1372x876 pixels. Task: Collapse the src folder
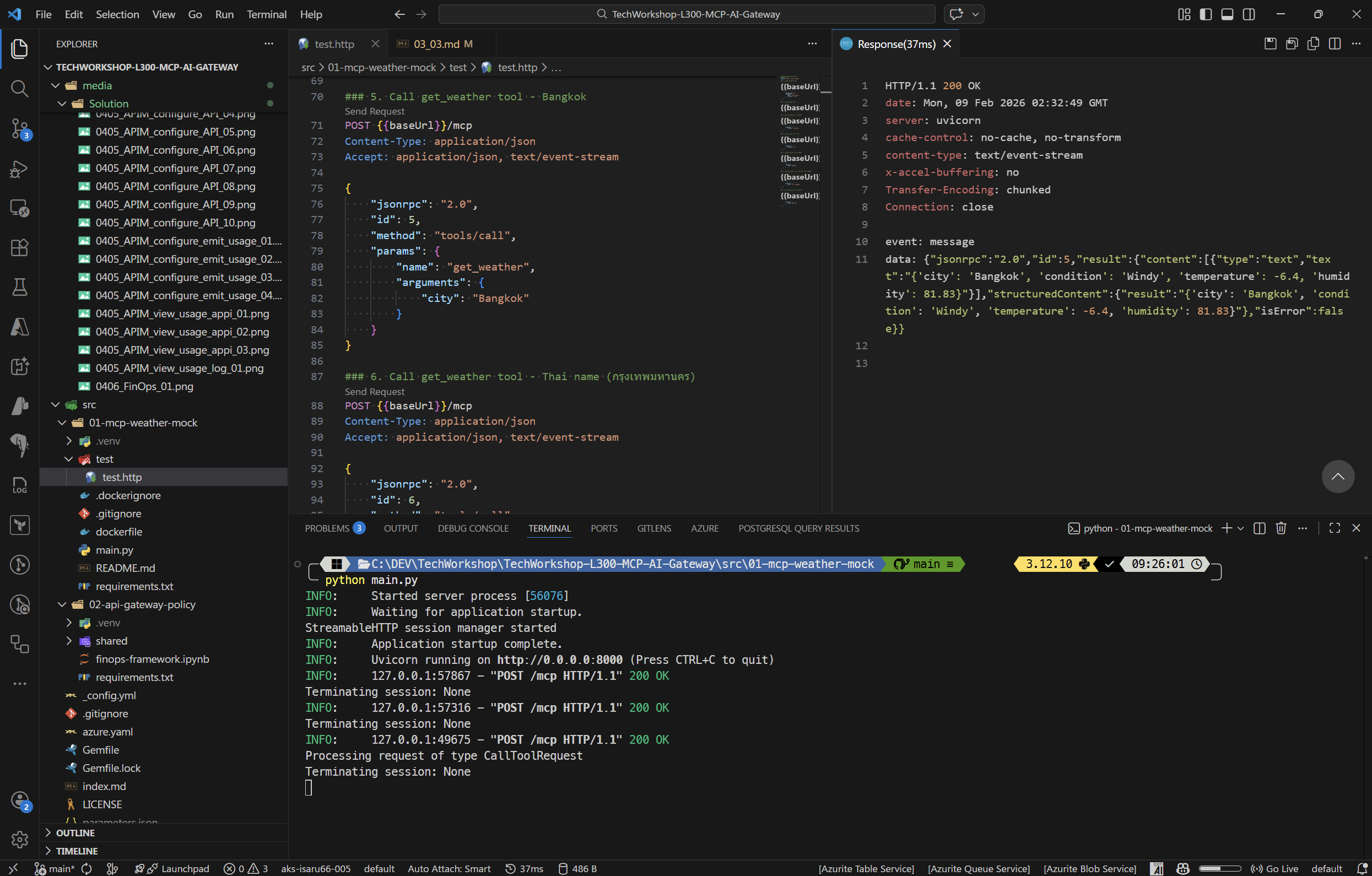click(x=55, y=404)
